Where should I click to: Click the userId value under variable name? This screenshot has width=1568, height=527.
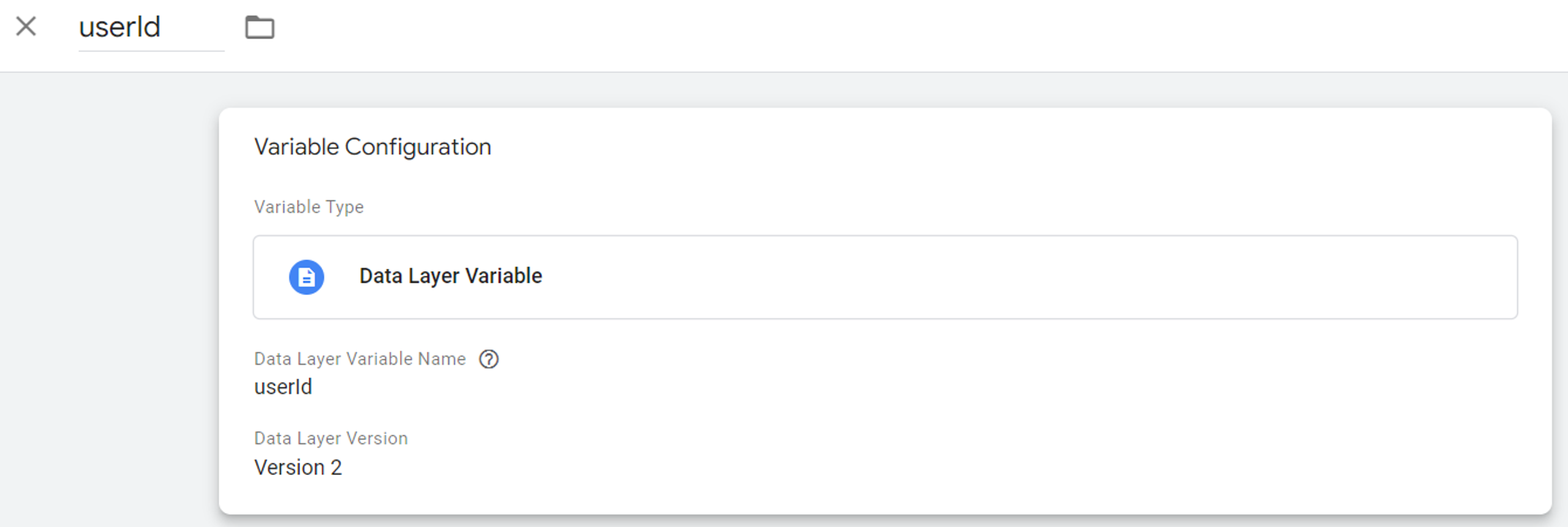coord(283,387)
